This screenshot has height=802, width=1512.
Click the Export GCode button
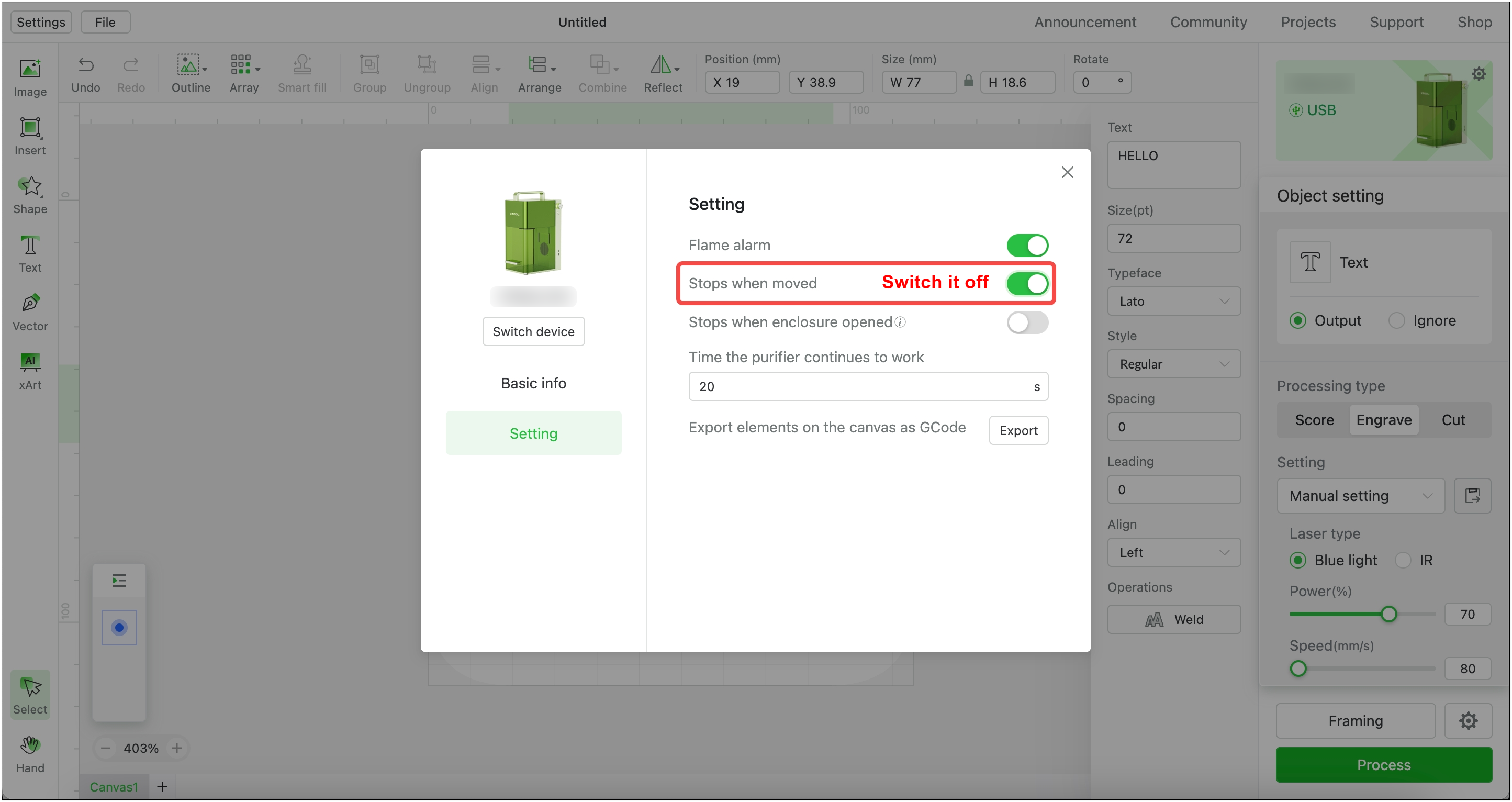pyautogui.click(x=1018, y=430)
